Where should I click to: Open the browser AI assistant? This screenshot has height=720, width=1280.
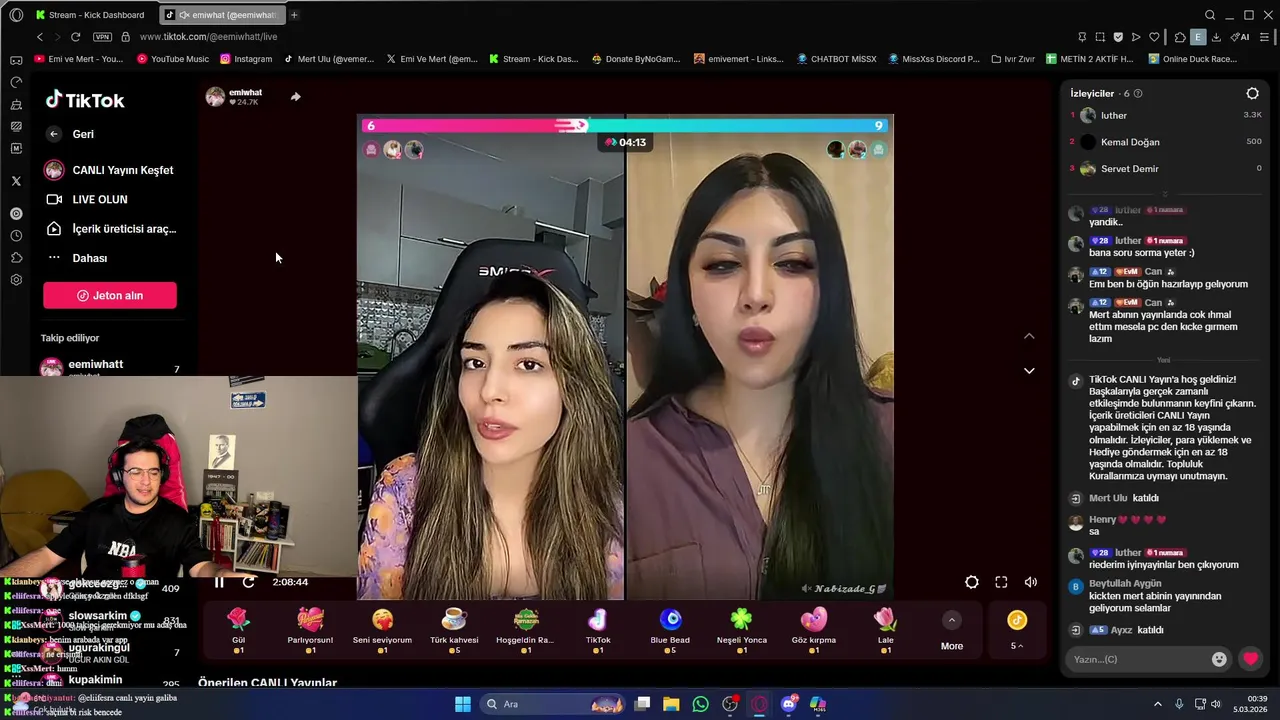(x=1240, y=37)
